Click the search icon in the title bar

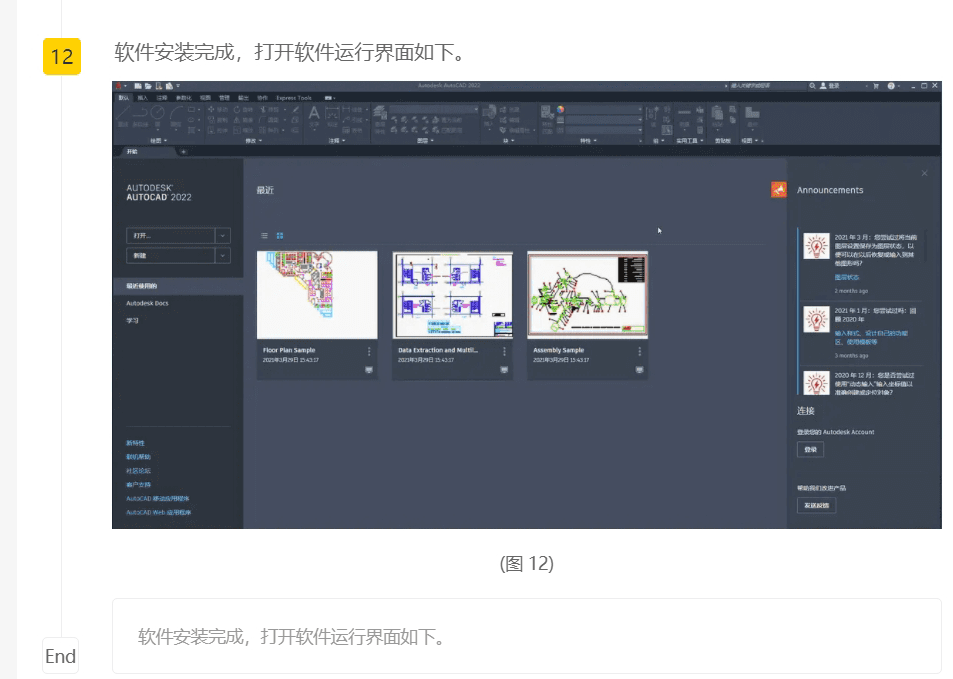coord(812,86)
